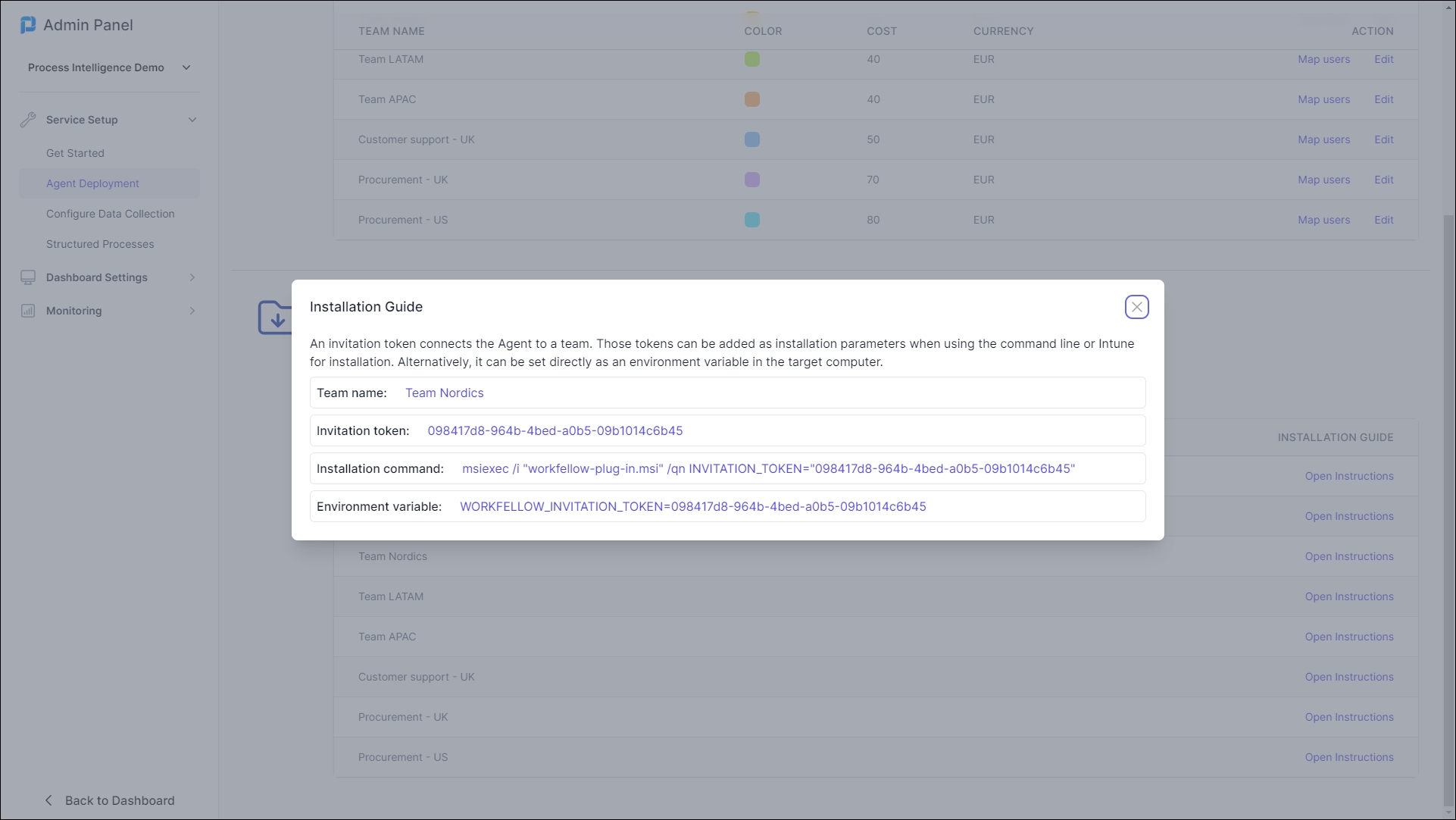
Task: Expand the Dashboard Settings chevron
Action: click(x=192, y=277)
